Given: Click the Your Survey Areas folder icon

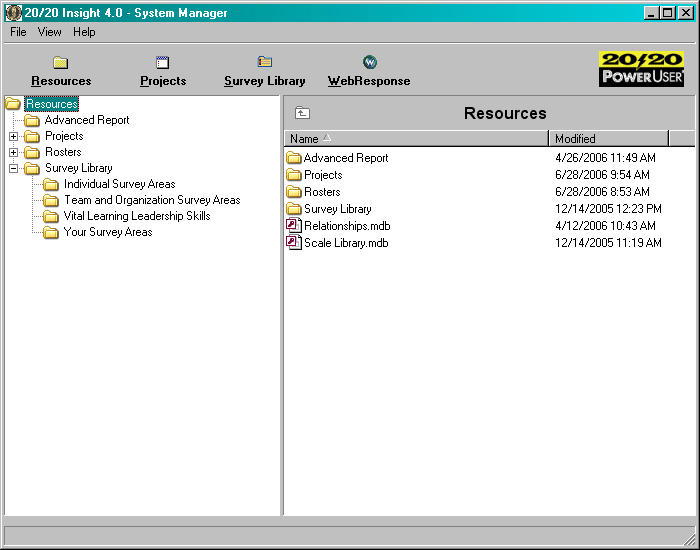Looking at the screenshot, I should coord(50,232).
